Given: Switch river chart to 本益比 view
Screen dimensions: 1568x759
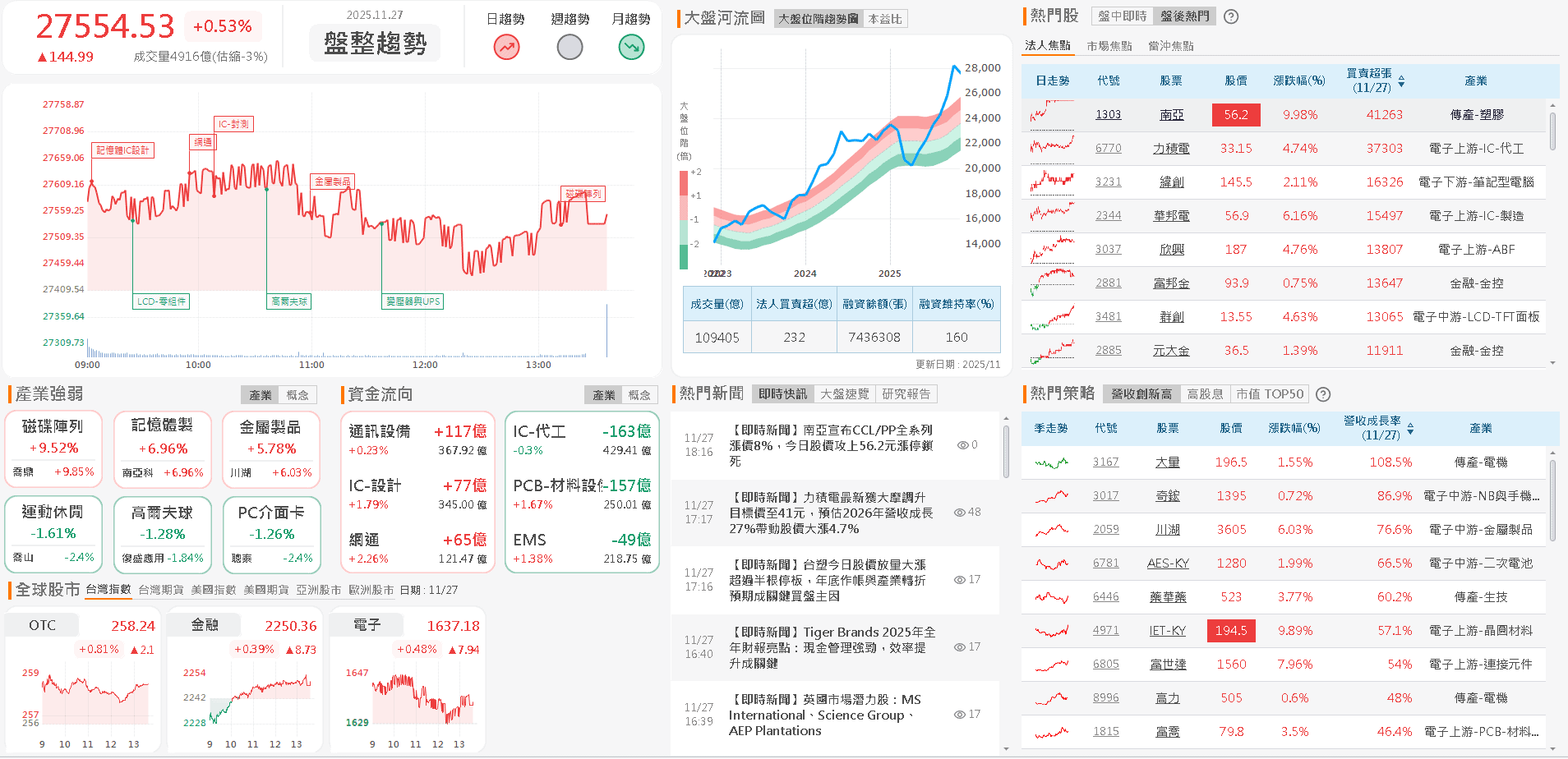Looking at the screenshot, I should [x=885, y=18].
